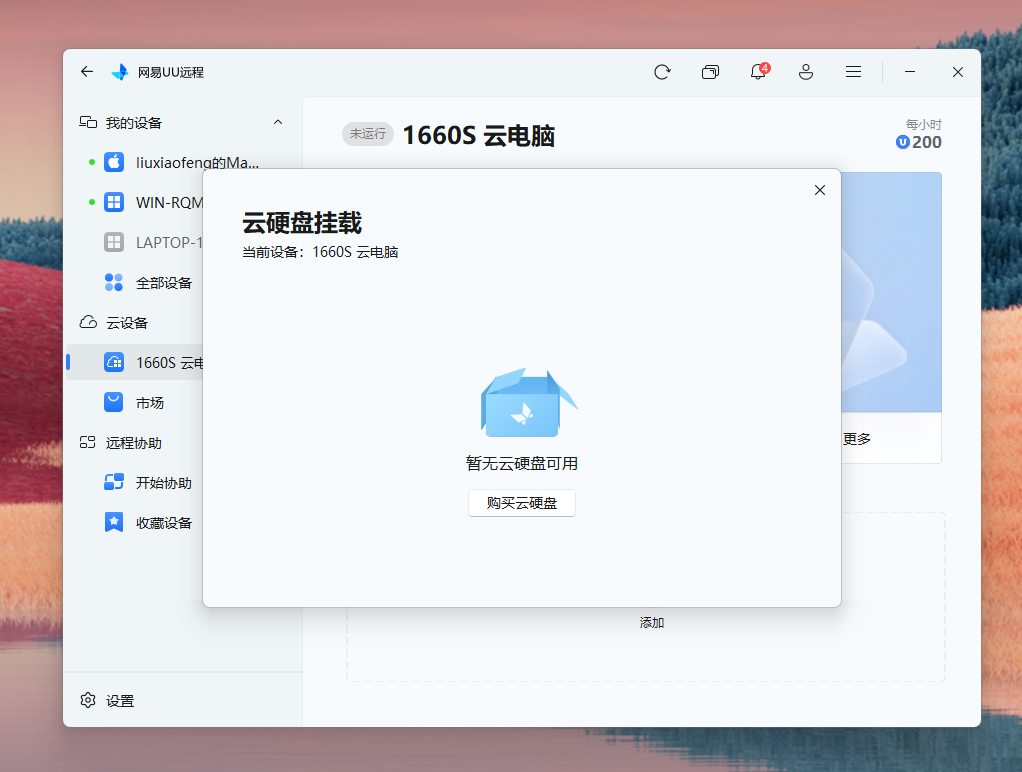Open 设置 at the sidebar bottom

point(182,700)
